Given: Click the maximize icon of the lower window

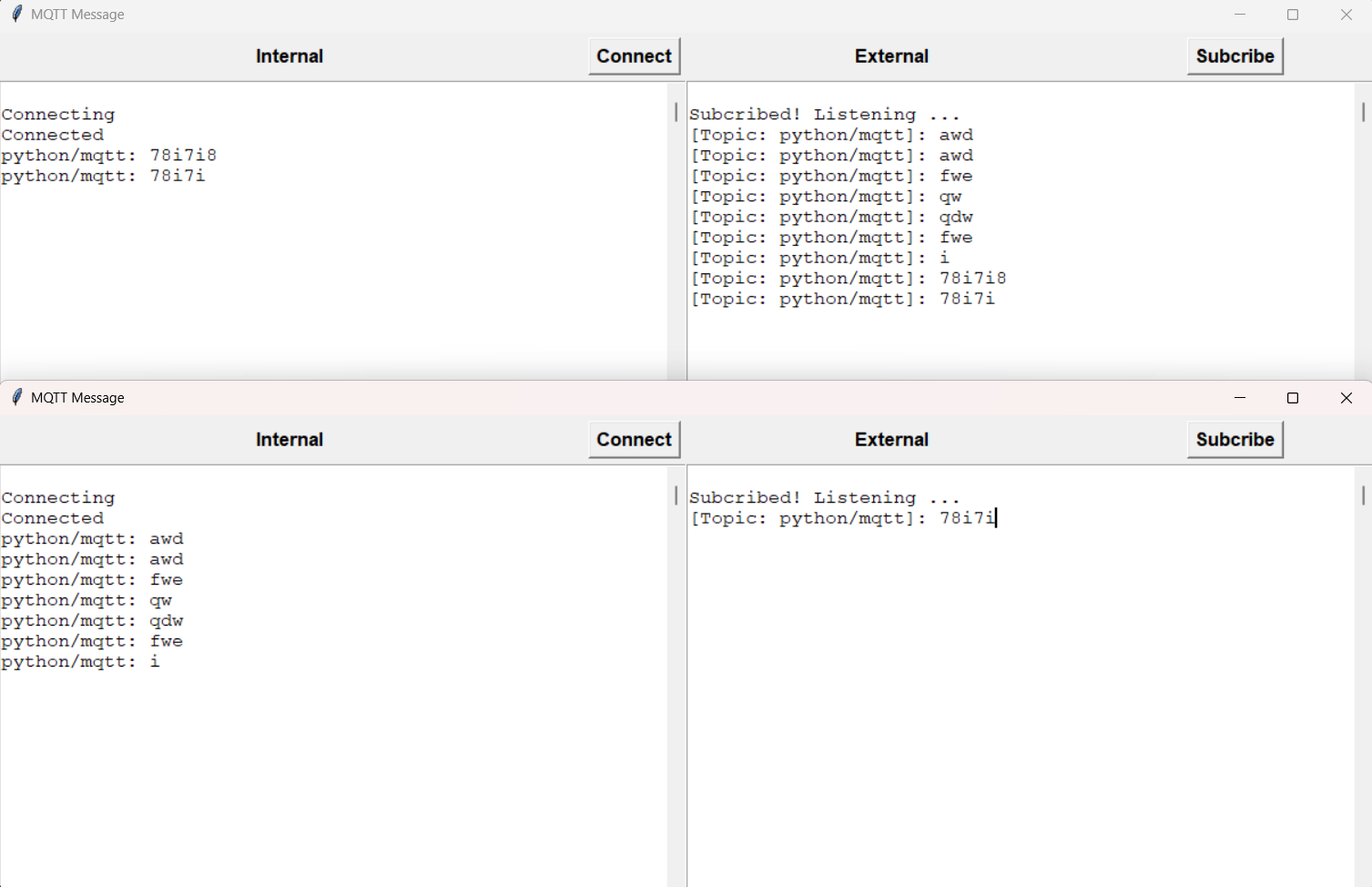Looking at the screenshot, I should (x=1292, y=397).
